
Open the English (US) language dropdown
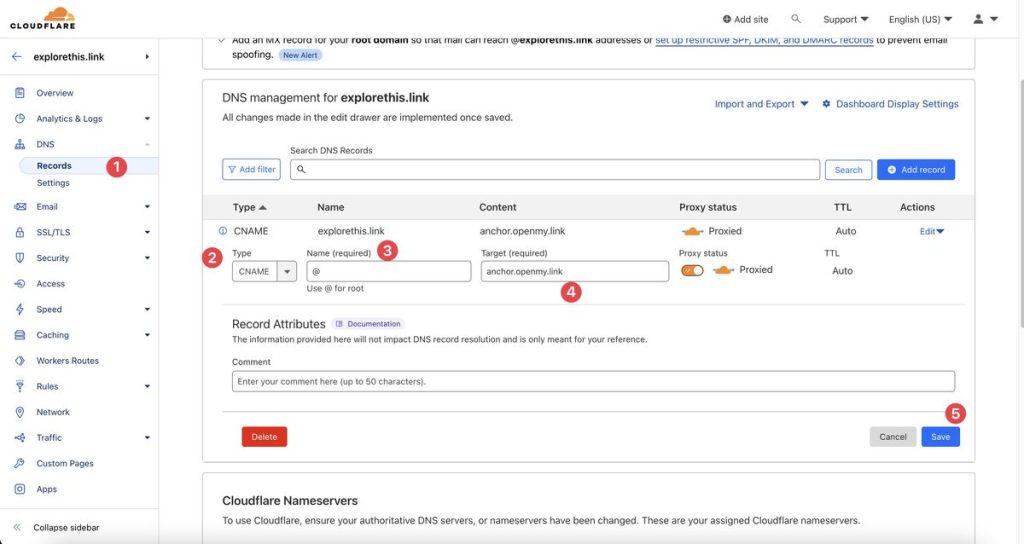pyautogui.click(x=920, y=20)
